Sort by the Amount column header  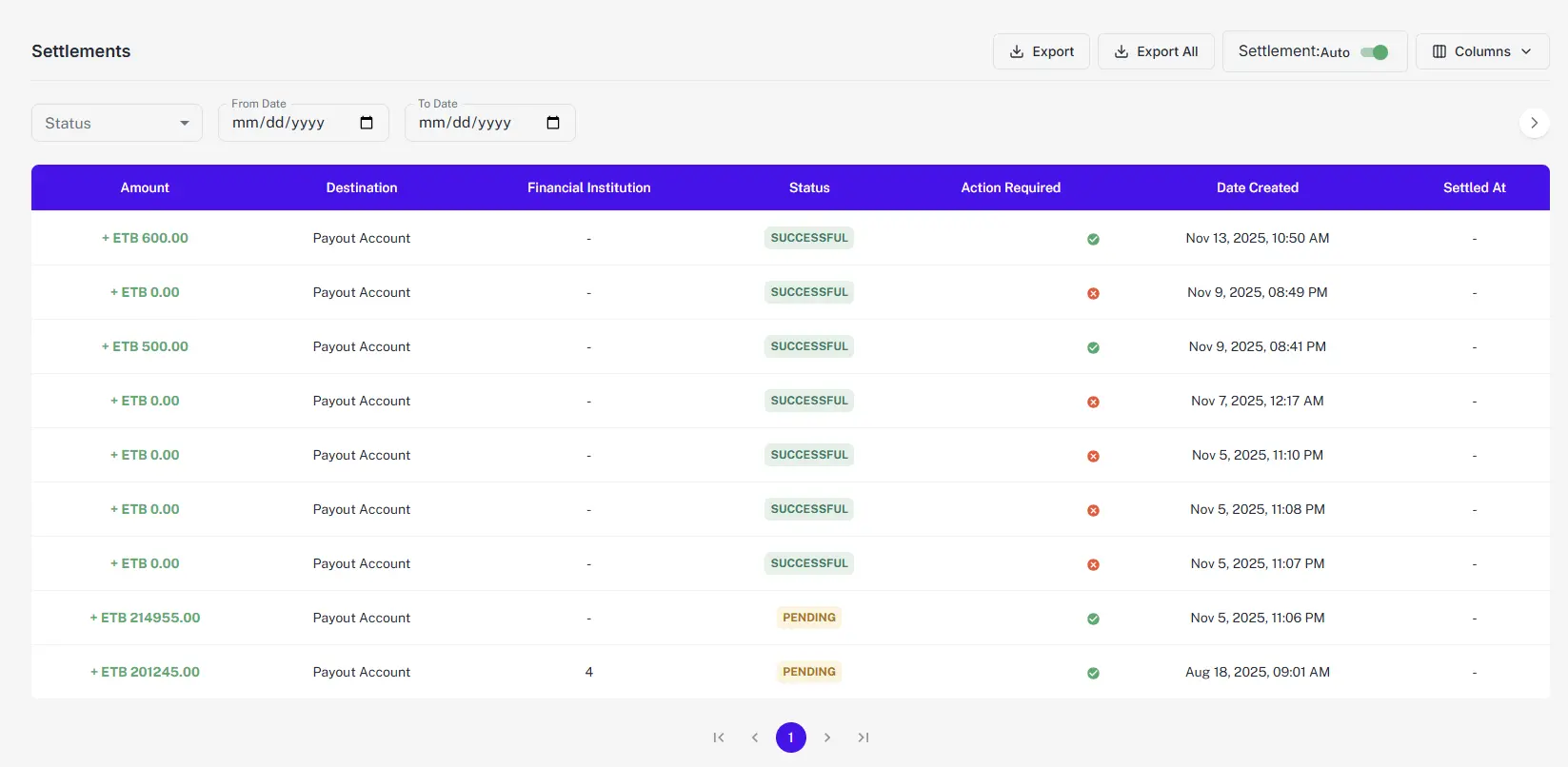pos(145,187)
